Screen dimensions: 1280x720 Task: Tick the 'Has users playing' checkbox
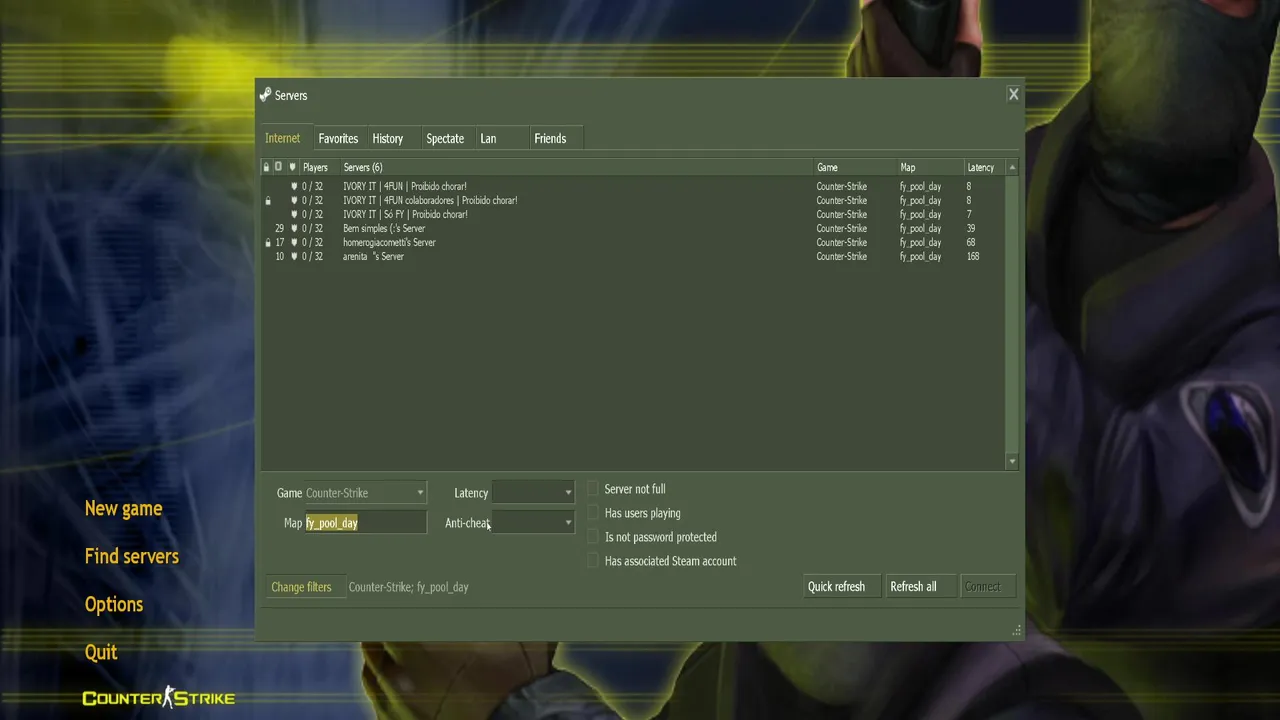coord(593,513)
